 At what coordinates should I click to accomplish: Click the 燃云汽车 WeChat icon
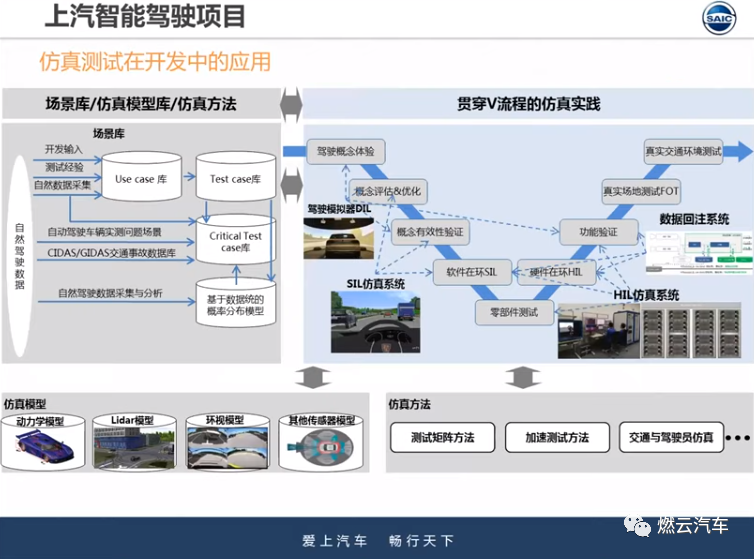[x=636, y=526]
